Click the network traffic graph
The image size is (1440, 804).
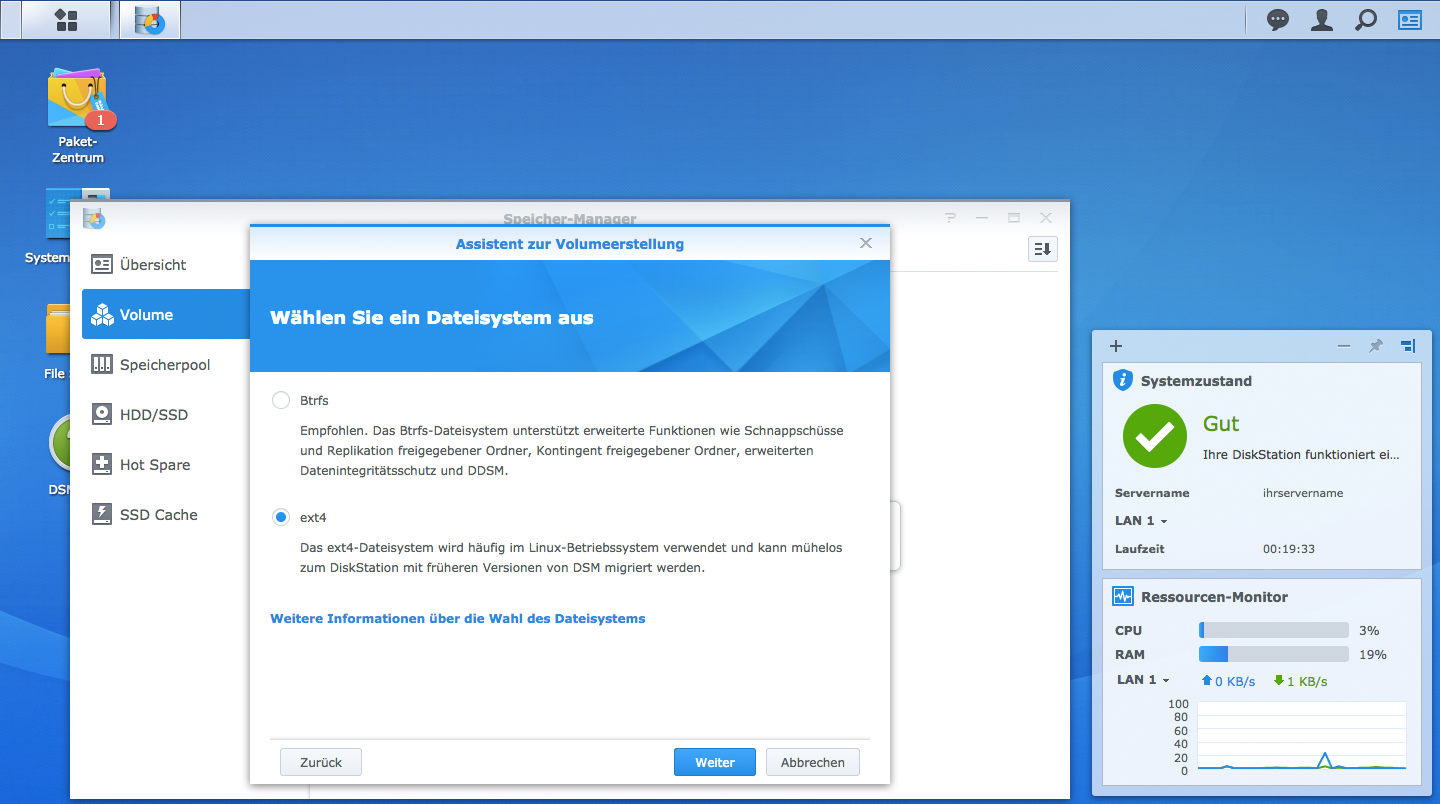(1302, 736)
